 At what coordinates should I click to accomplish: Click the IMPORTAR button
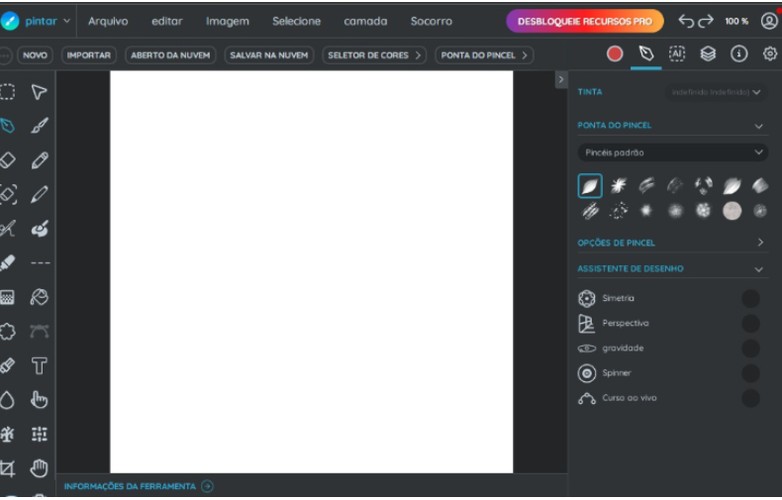(89, 55)
